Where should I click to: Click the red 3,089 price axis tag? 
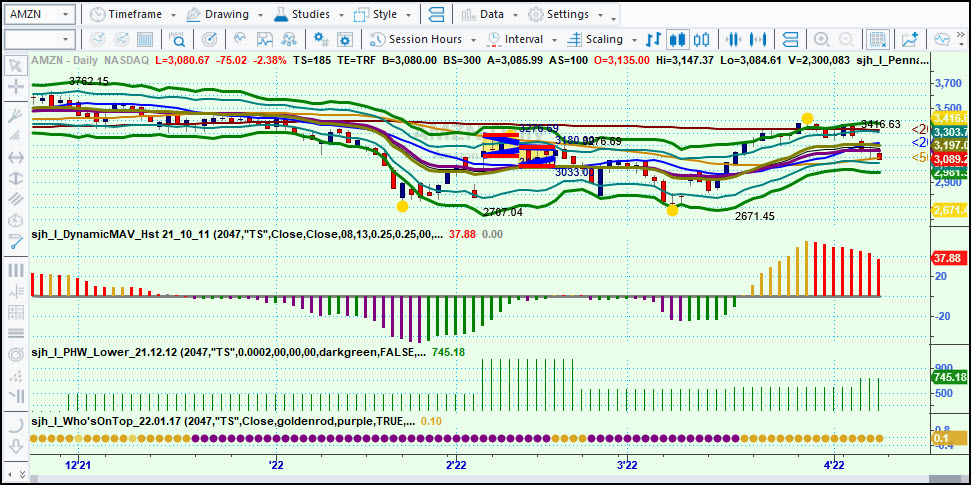[x=950, y=158]
